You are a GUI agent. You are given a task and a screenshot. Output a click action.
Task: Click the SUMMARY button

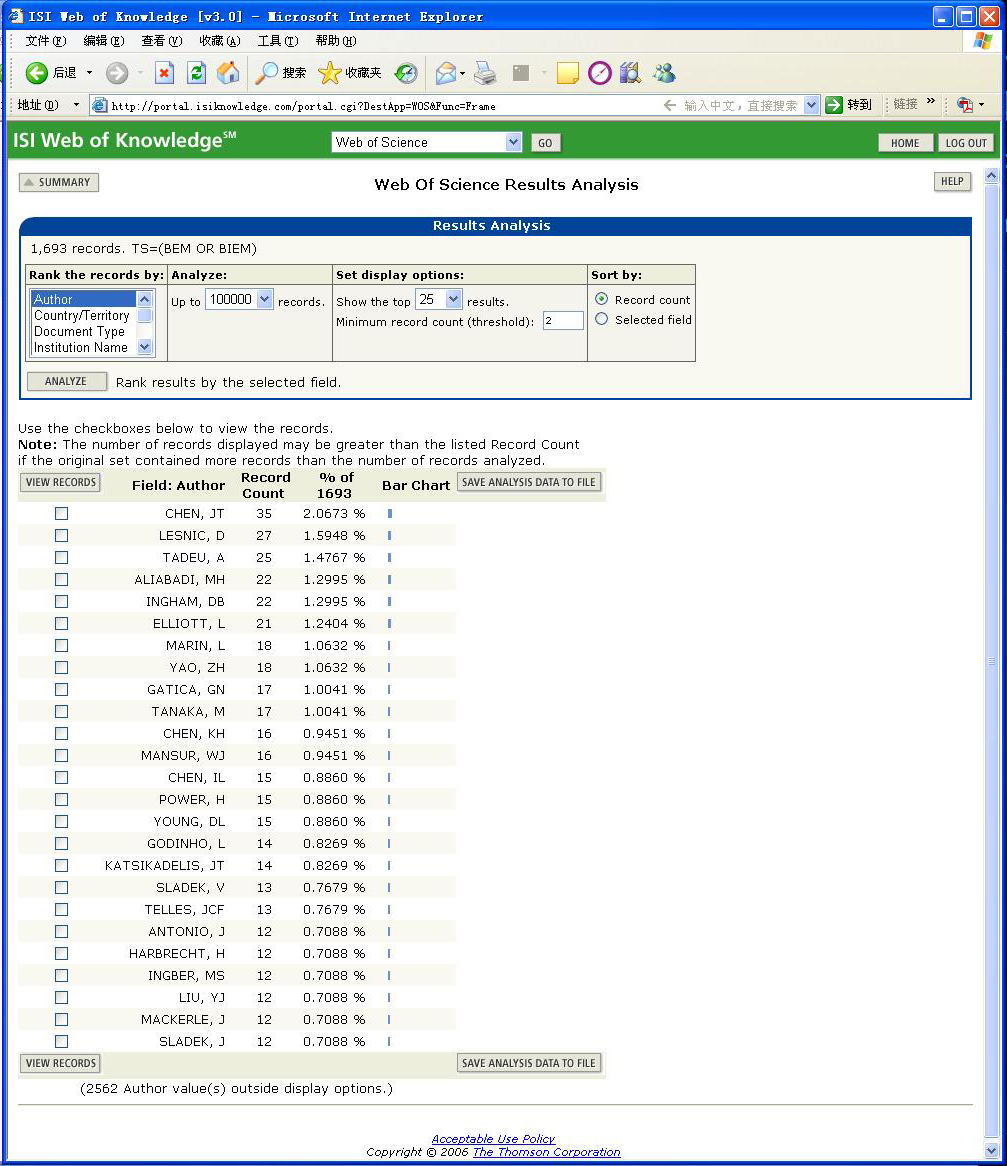point(58,182)
